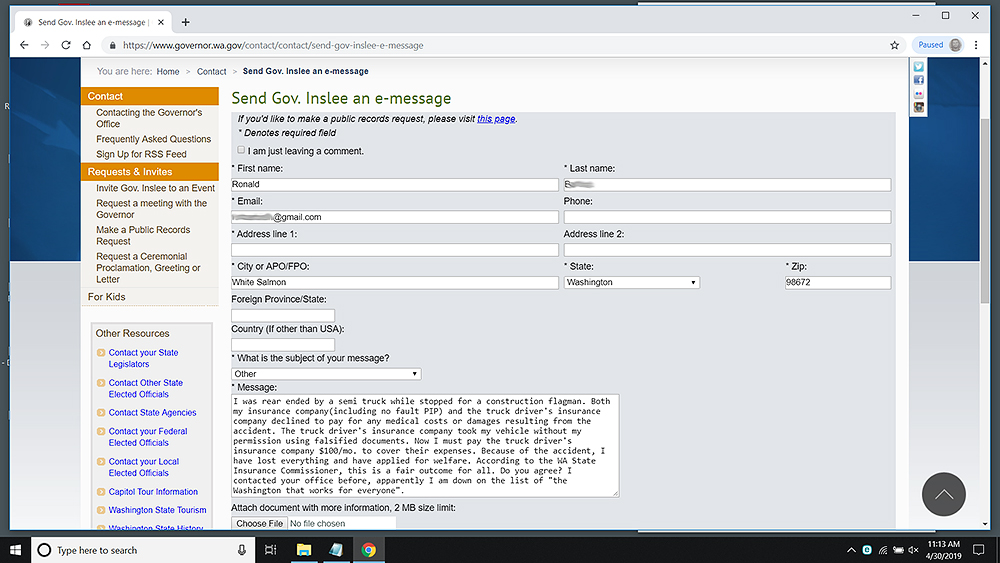Open the State dropdown showing Washington
The image size is (1000, 563).
631,283
